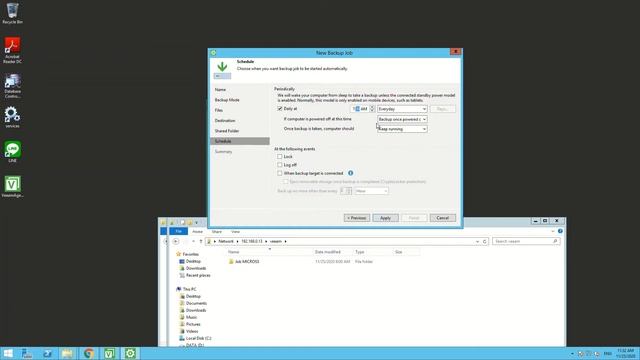Viewport: 640px width, 360px height.
Task: Go to the Name wizard step
Action: point(220,89)
